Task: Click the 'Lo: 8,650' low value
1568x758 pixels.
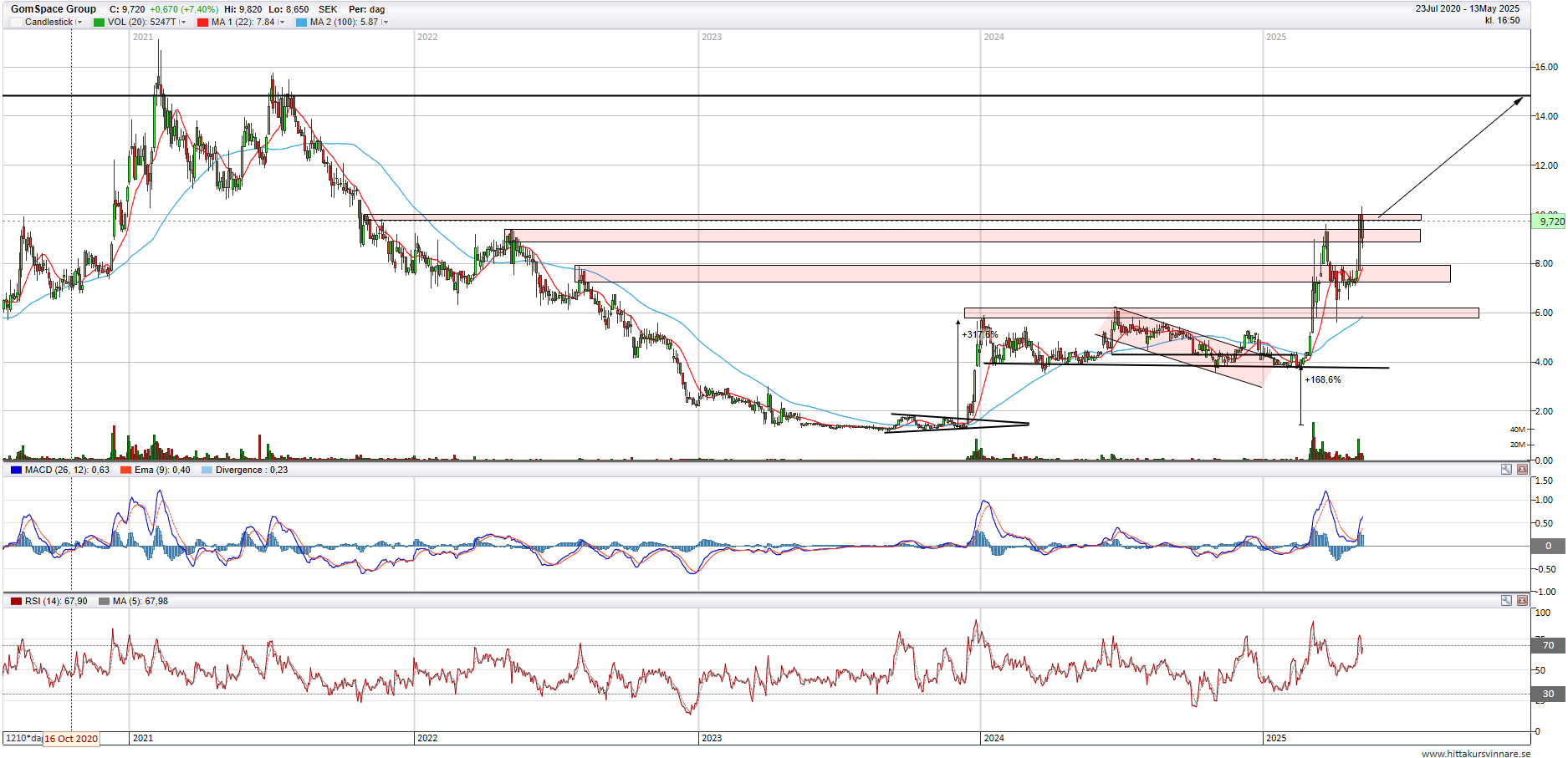Action: [x=289, y=10]
